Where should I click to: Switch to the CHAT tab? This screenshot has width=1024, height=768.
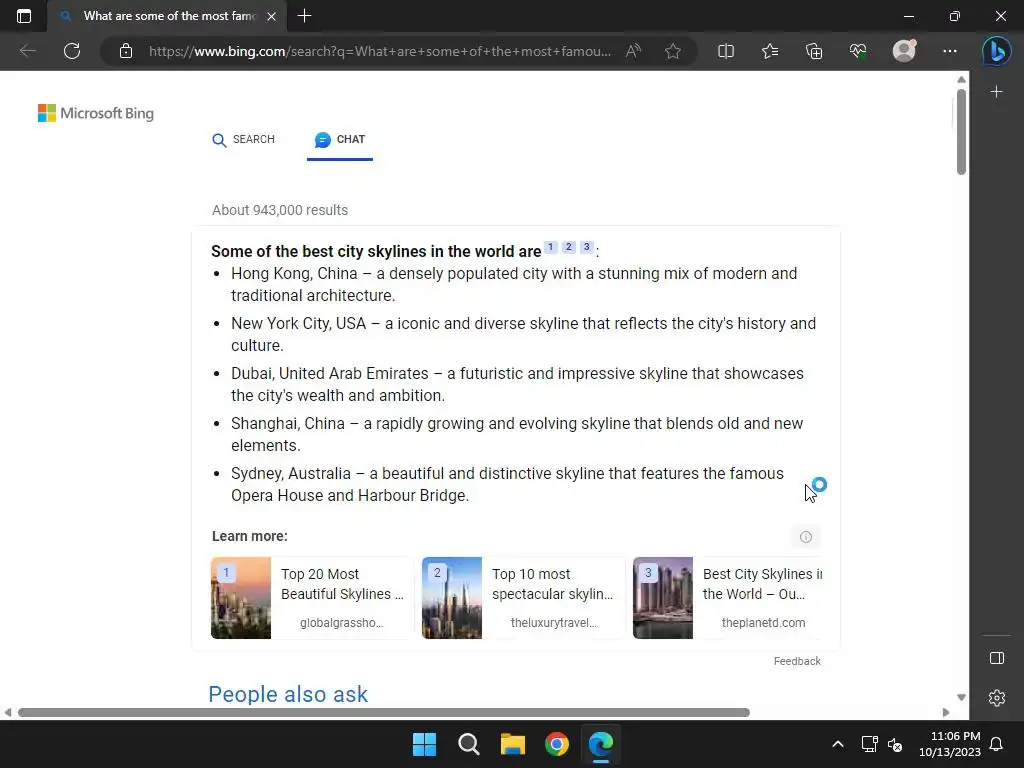pyautogui.click(x=340, y=140)
